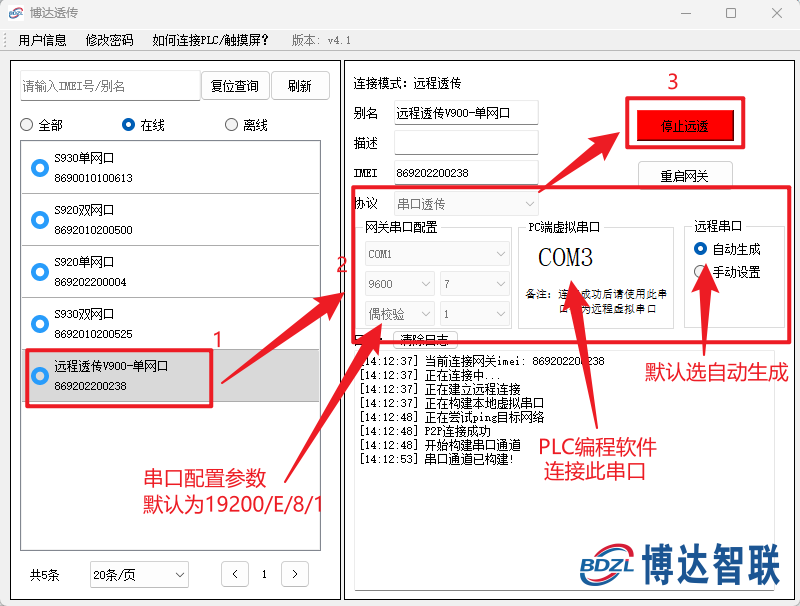
Task: Click the 清除日志 button
Action: point(426,339)
